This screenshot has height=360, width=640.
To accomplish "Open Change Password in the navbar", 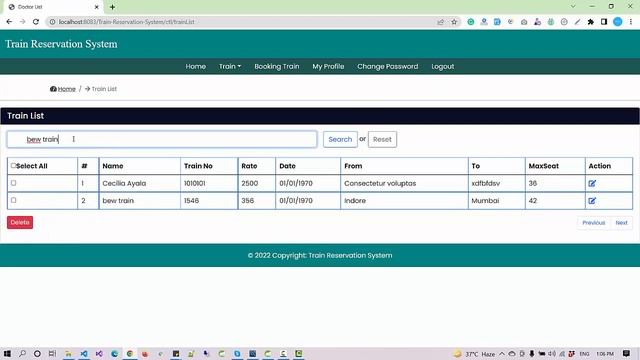I will (387, 67).
